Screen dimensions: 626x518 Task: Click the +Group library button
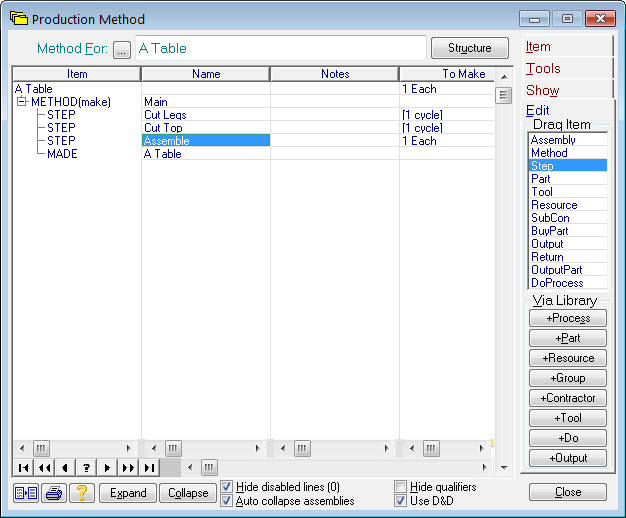click(x=568, y=378)
